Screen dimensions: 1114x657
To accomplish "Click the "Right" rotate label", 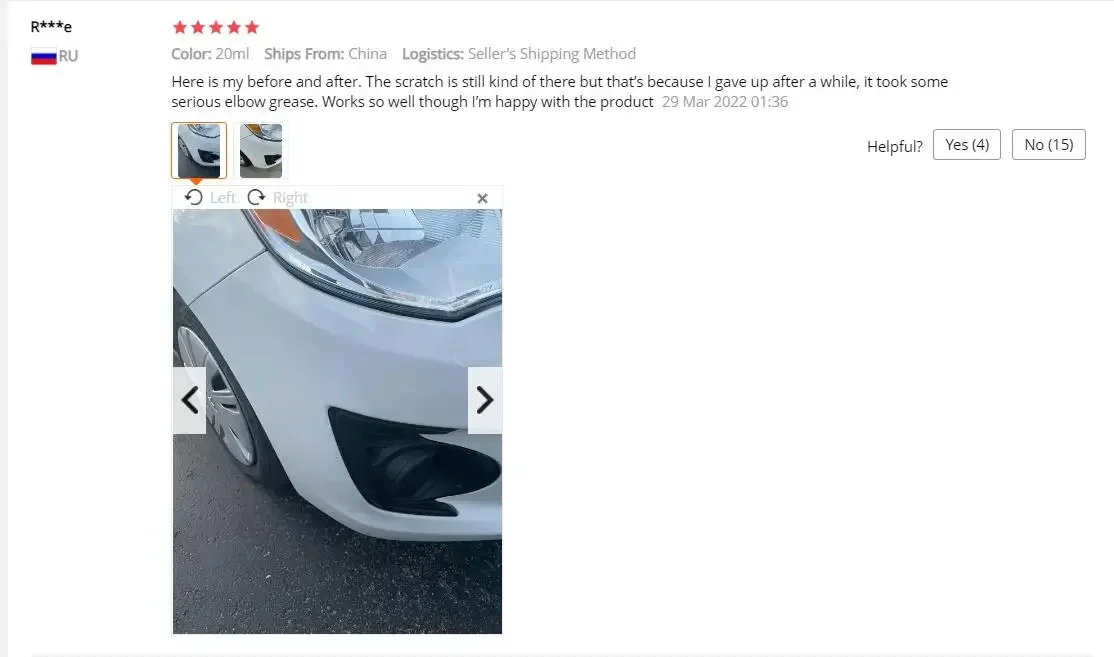I will point(291,197).
